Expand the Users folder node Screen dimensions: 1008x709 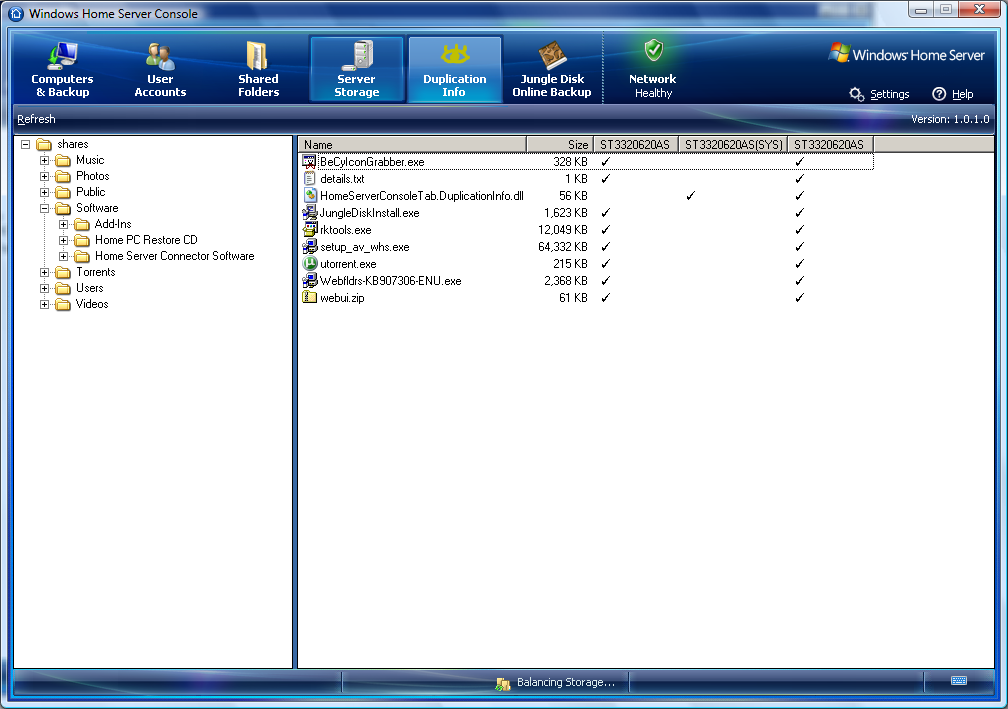coord(44,288)
